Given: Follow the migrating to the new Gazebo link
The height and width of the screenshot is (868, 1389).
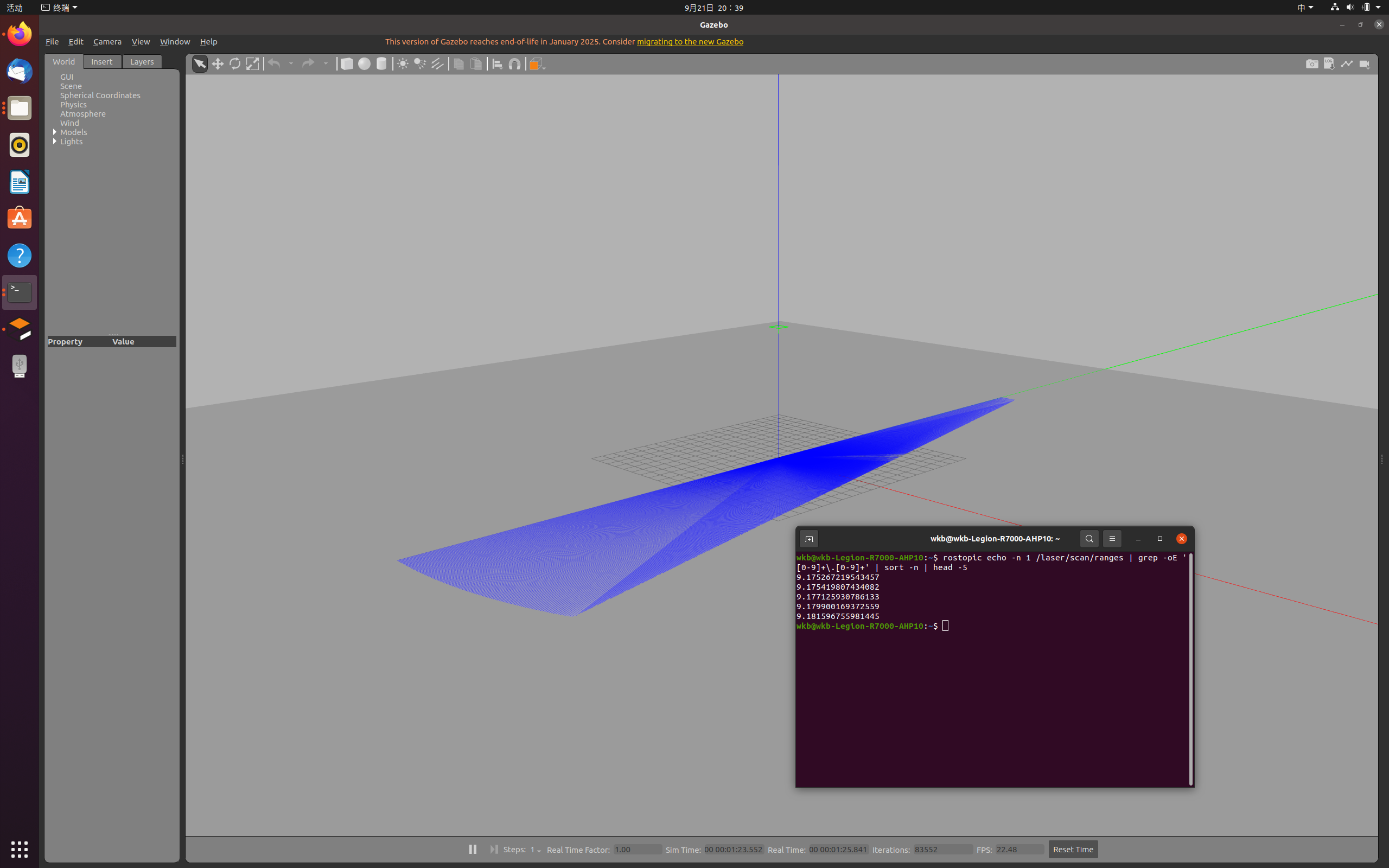Looking at the screenshot, I should coord(690,41).
